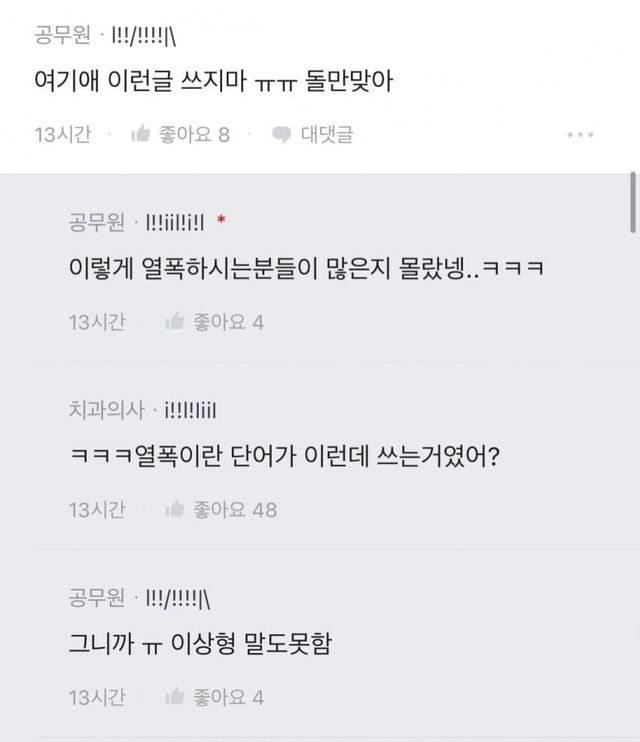Tap thumbs-up on the 열폭하시는분들 reply
Image resolution: width=640 pixels, height=742 pixels.
pyautogui.click(x=175, y=322)
